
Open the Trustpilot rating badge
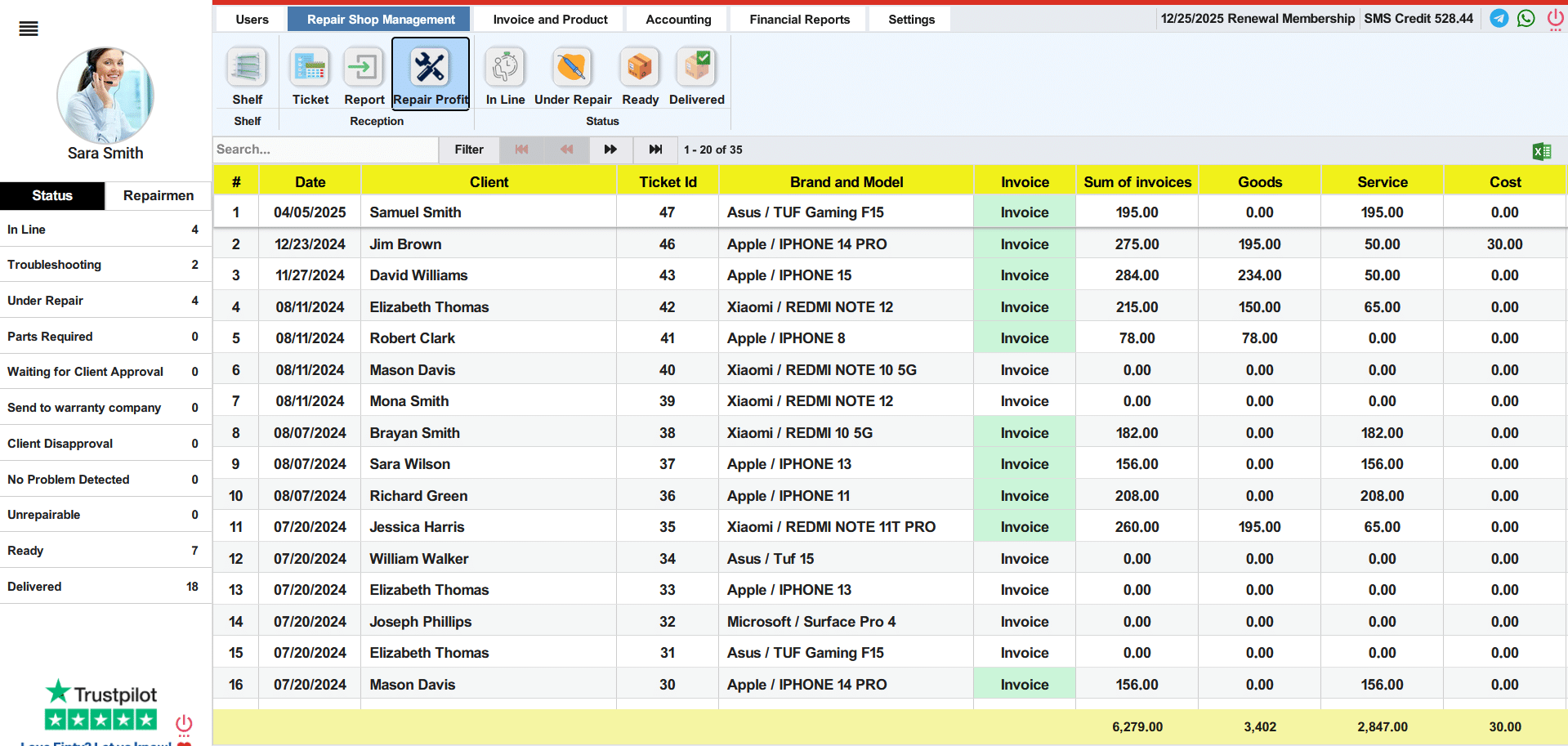tap(101, 705)
